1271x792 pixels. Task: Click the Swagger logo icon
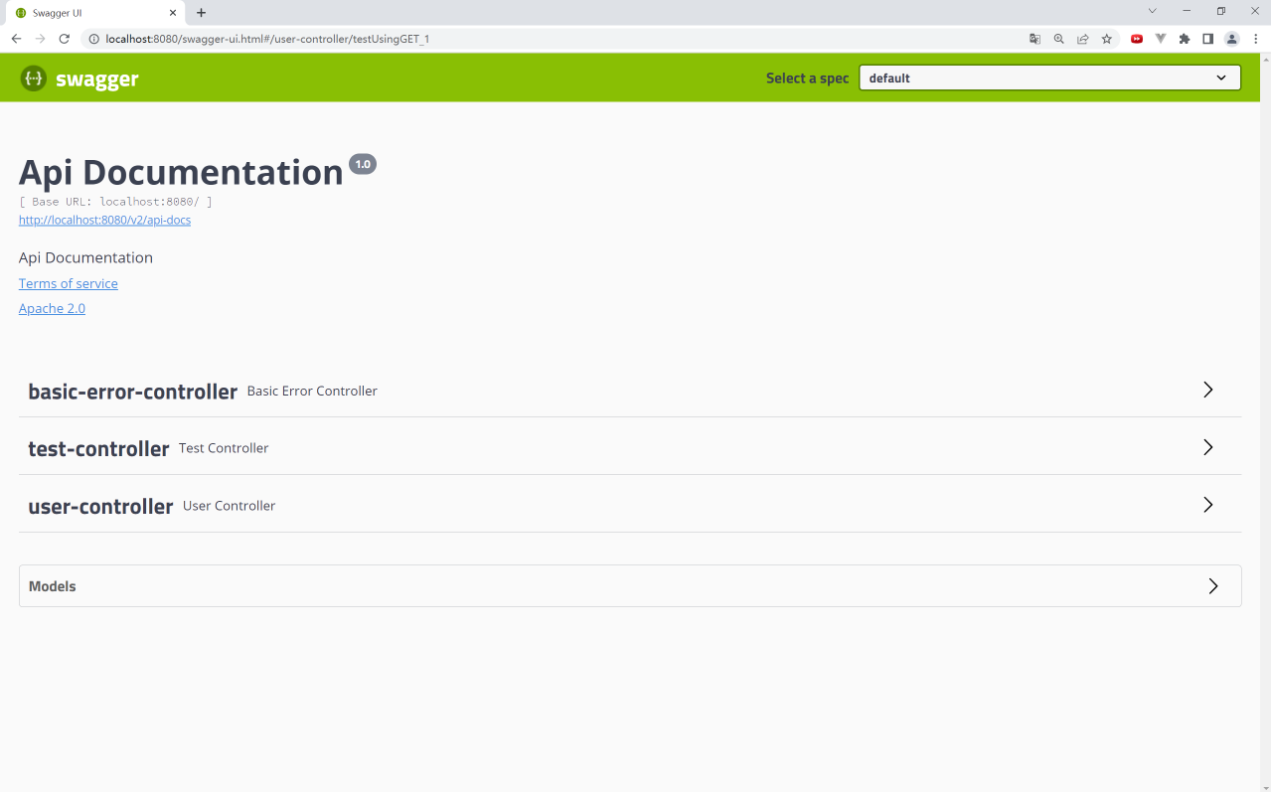(x=33, y=78)
